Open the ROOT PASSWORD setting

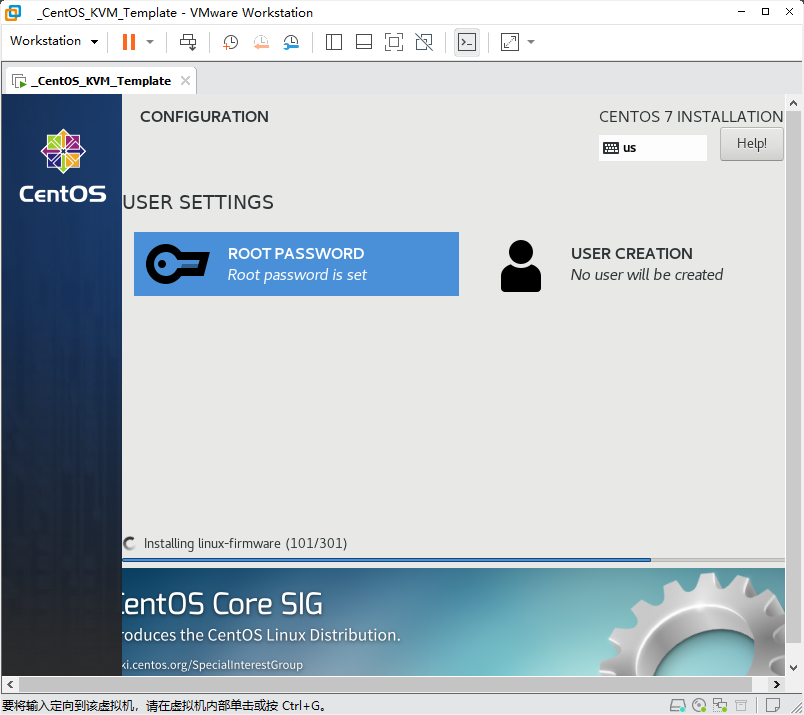[296, 264]
